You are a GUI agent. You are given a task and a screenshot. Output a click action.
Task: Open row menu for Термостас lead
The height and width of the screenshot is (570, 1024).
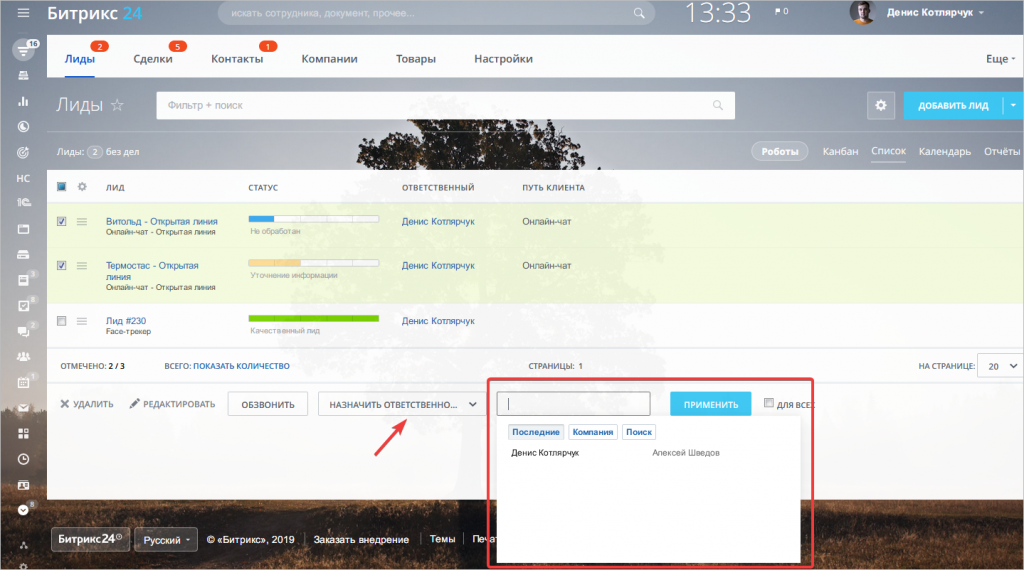pyautogui.click(x=82, y=266)
